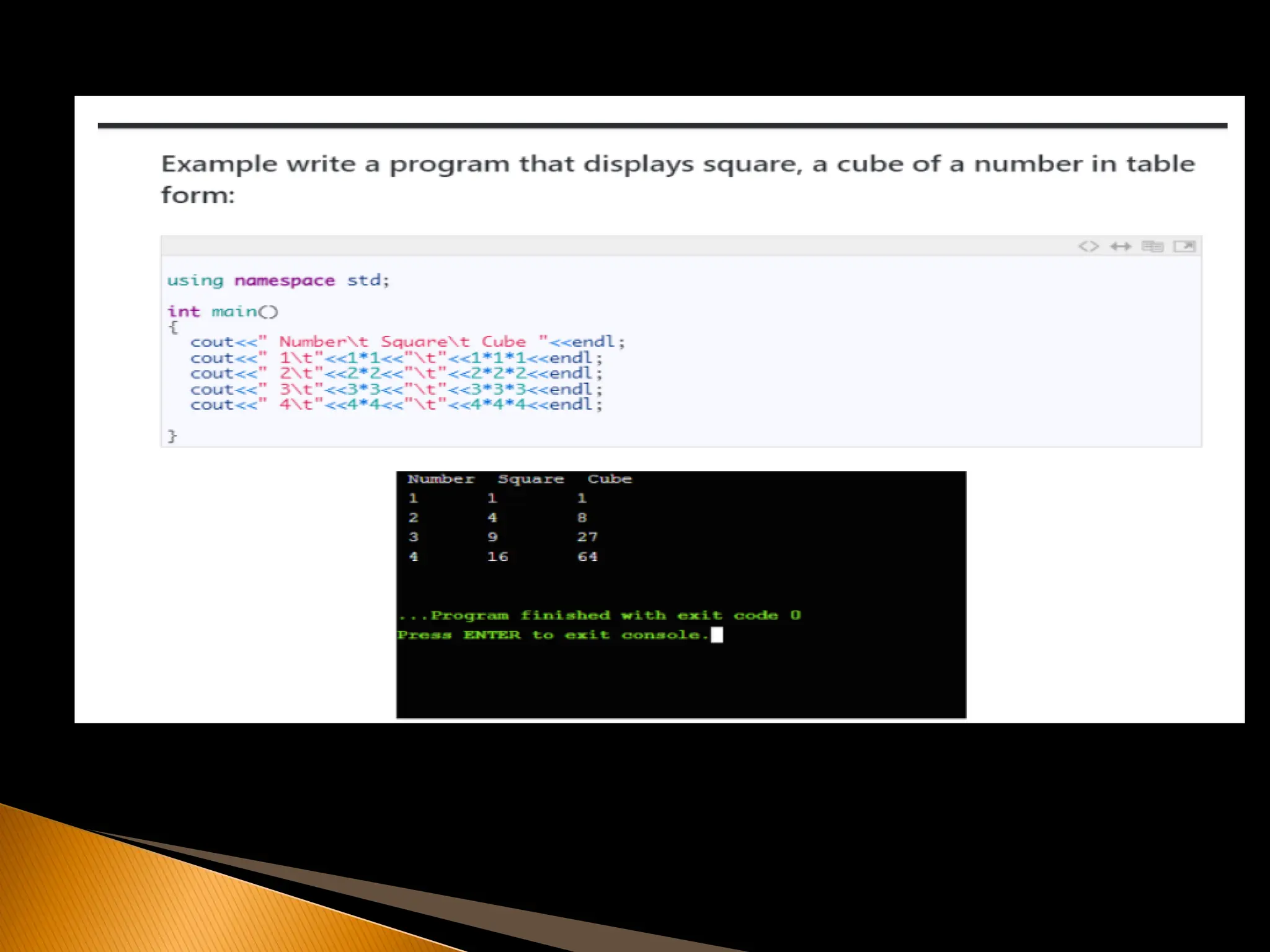Image resolution: width=1270 pixels, height=952 pixels.
Task: Click the 'Number' header in console output
Action: click(x=441, y=479)
